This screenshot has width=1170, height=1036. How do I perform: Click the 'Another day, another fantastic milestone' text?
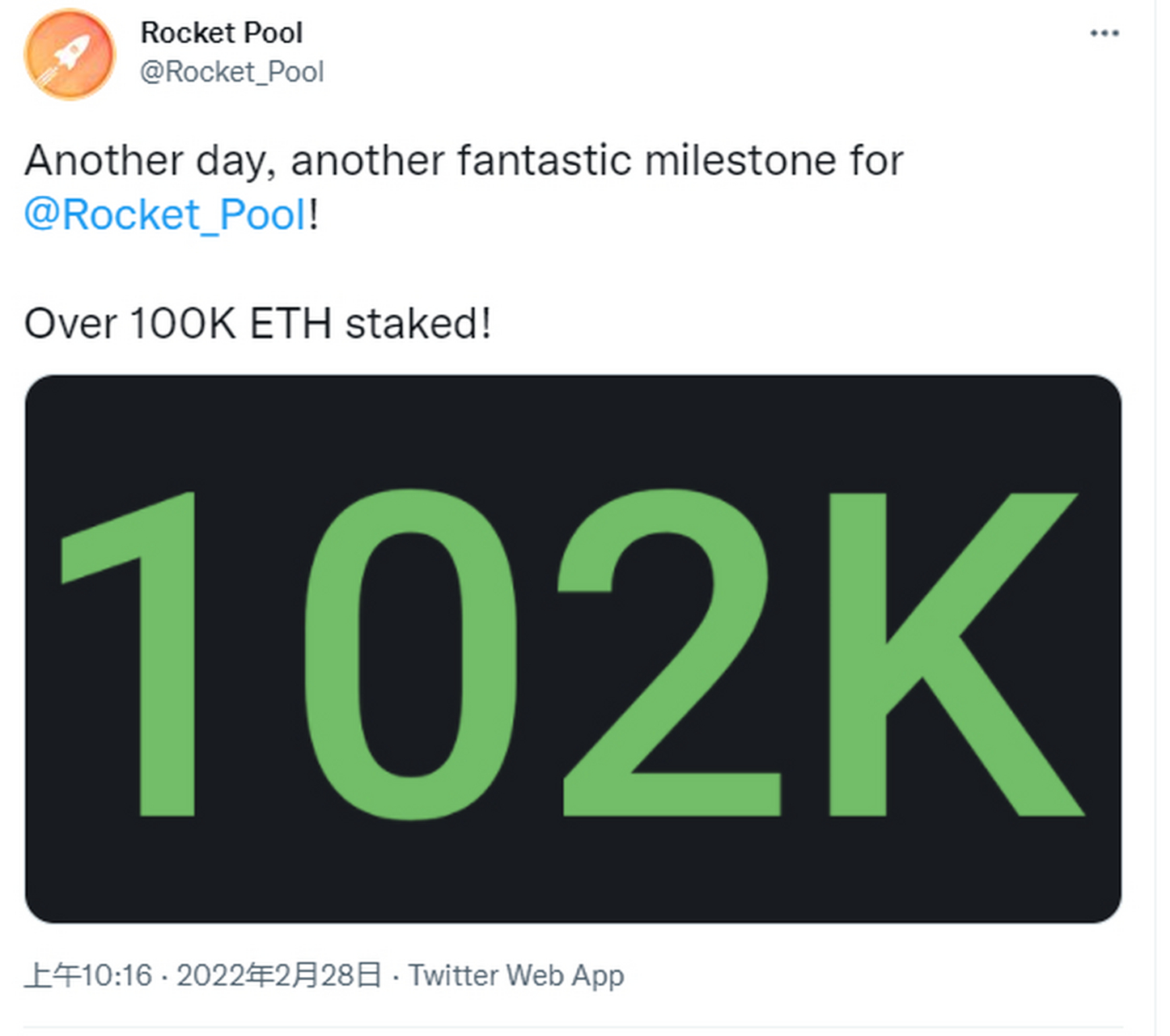tap(430, 160)
